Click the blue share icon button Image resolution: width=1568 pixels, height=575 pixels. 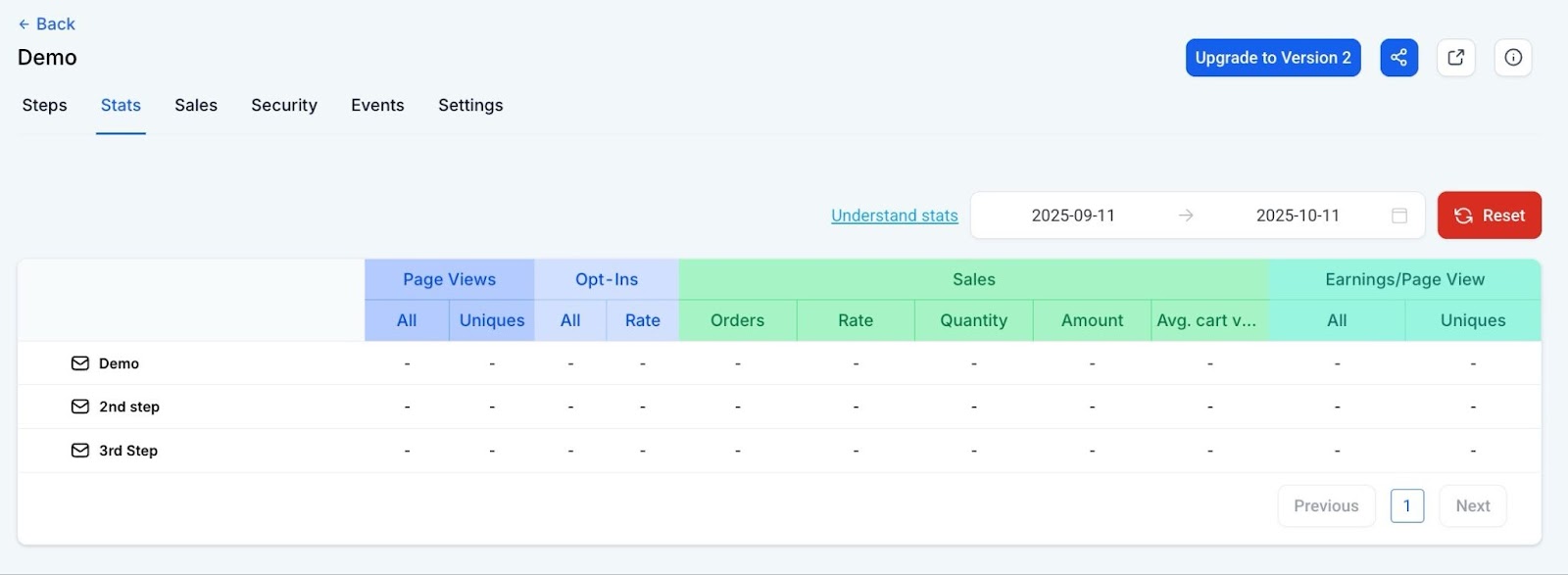(x=1398, y=58)
